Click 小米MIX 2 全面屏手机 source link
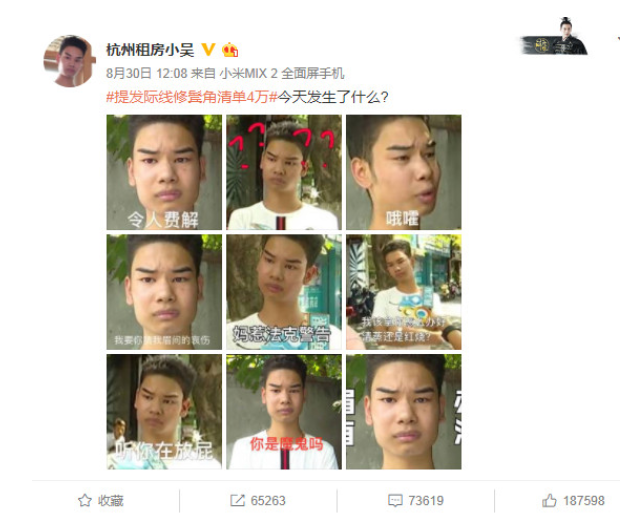 (x=282, y=73)
